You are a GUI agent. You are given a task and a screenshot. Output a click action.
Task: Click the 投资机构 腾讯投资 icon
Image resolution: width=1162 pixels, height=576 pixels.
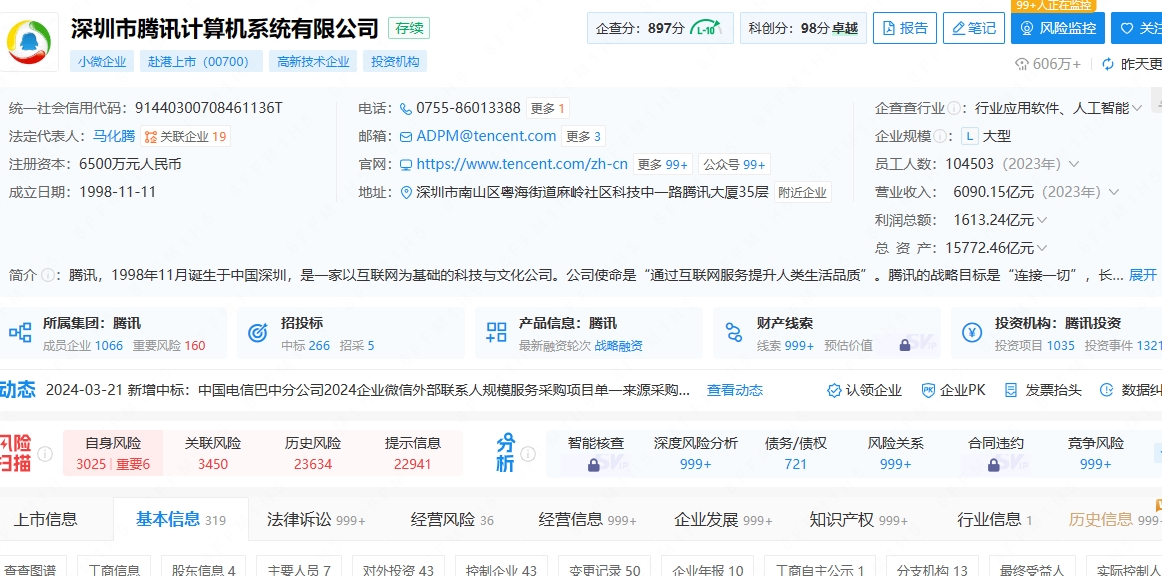pos(972,332)
